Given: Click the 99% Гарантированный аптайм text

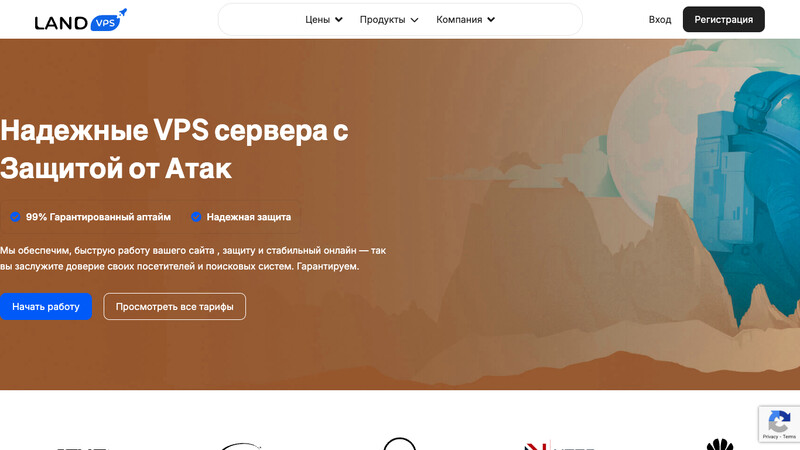Looking at the screenshot, I should (98, 217).
